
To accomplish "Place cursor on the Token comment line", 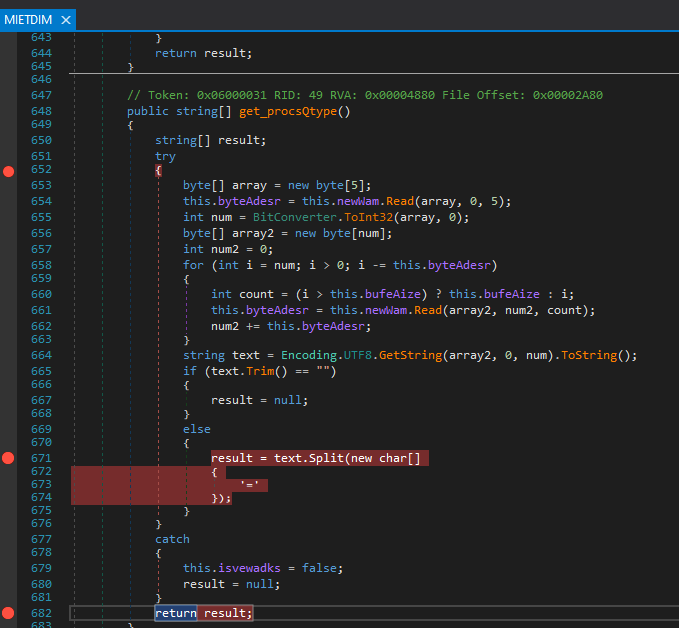I will (x=364, y=95).
